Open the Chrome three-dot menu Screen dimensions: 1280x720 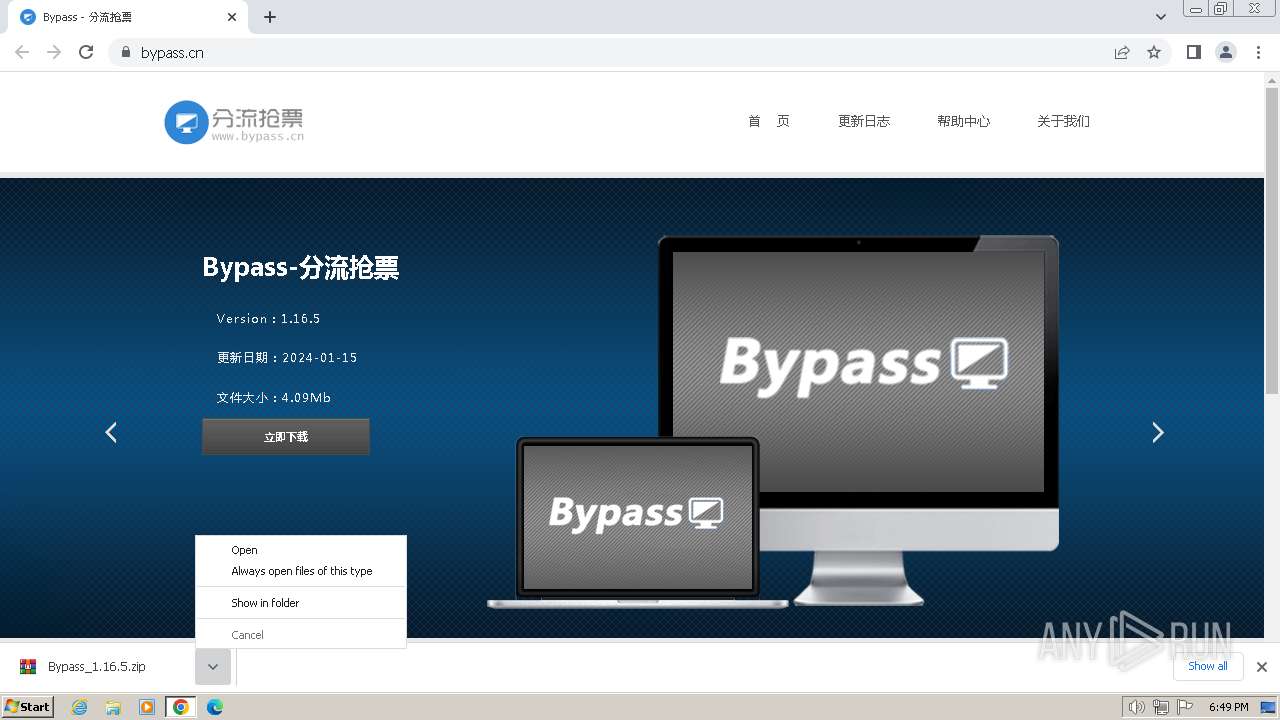coord(1258,52)
